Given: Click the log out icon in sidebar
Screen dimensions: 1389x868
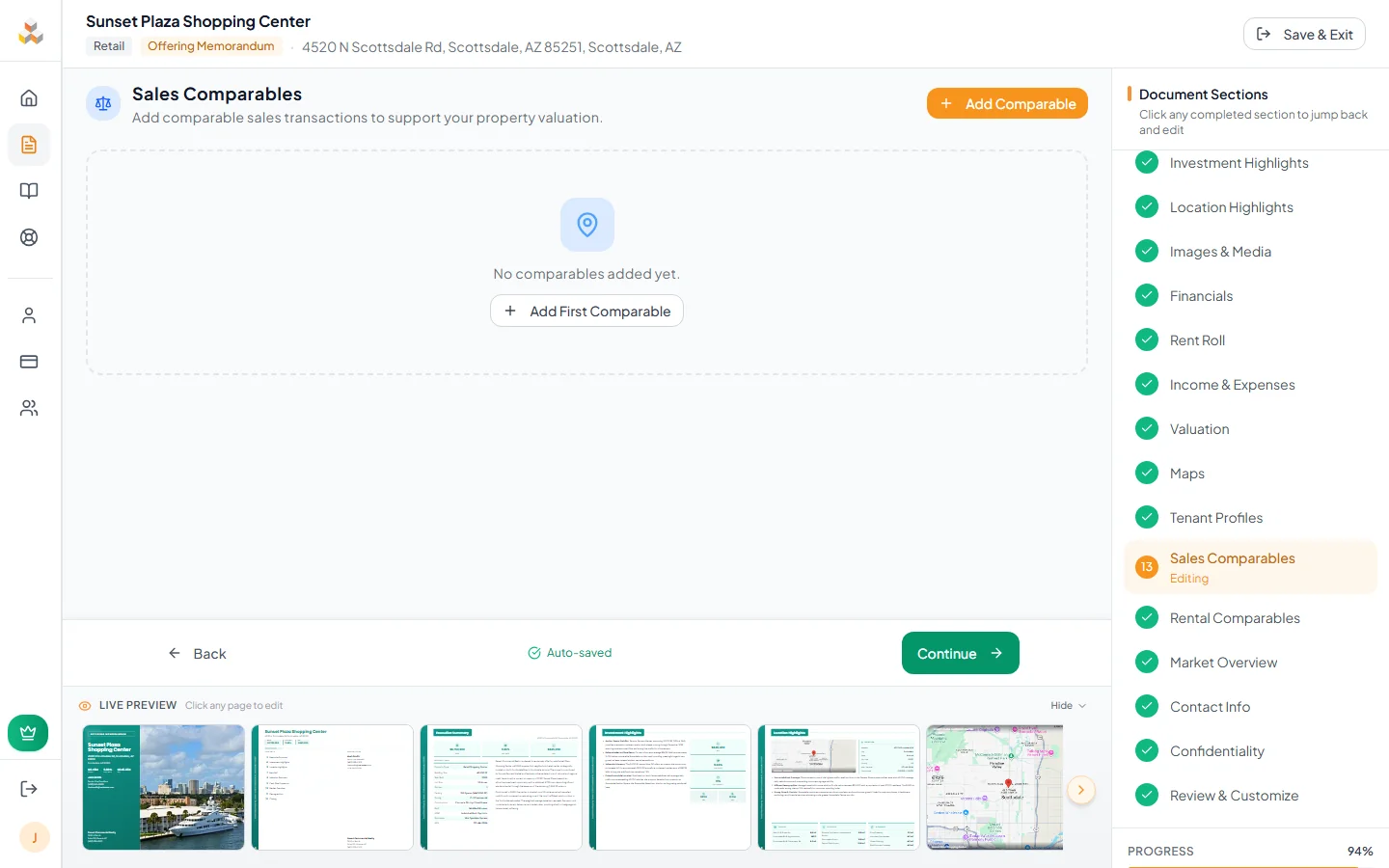Looking at the screenshot, I should 29,788.
